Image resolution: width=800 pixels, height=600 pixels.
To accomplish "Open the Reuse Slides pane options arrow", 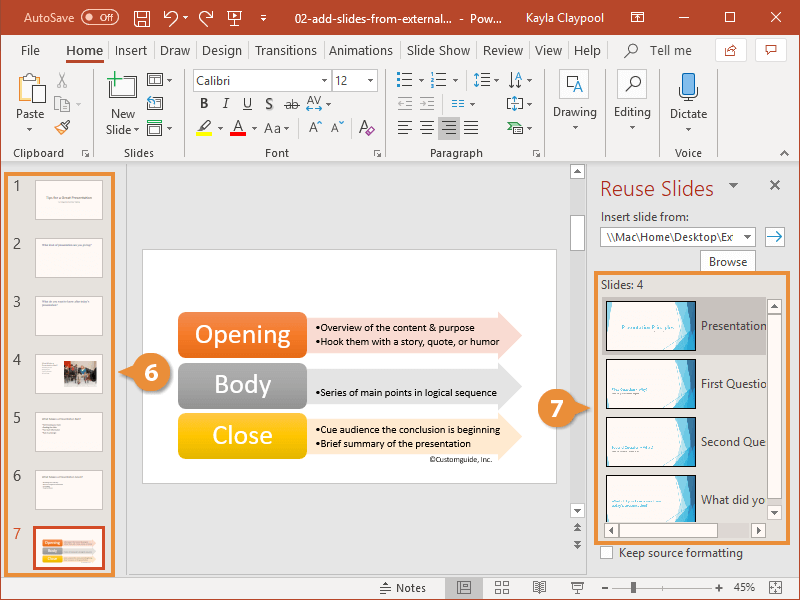I will coord(733,186).
